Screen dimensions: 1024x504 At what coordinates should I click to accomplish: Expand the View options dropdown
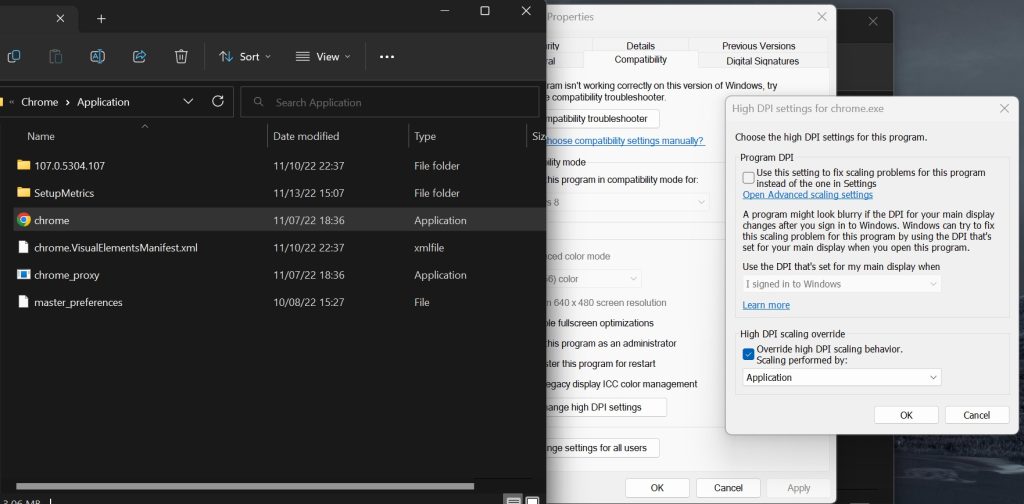(323, 57)
